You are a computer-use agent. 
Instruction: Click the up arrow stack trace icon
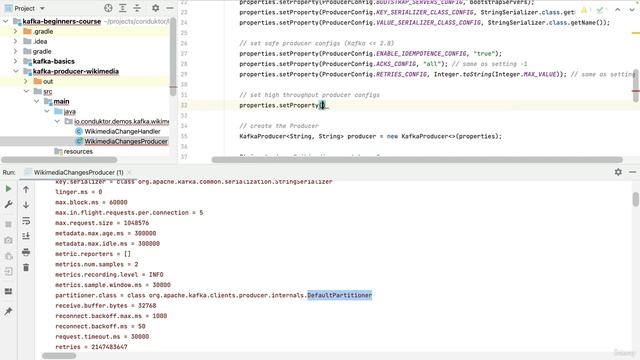(26, 189)
